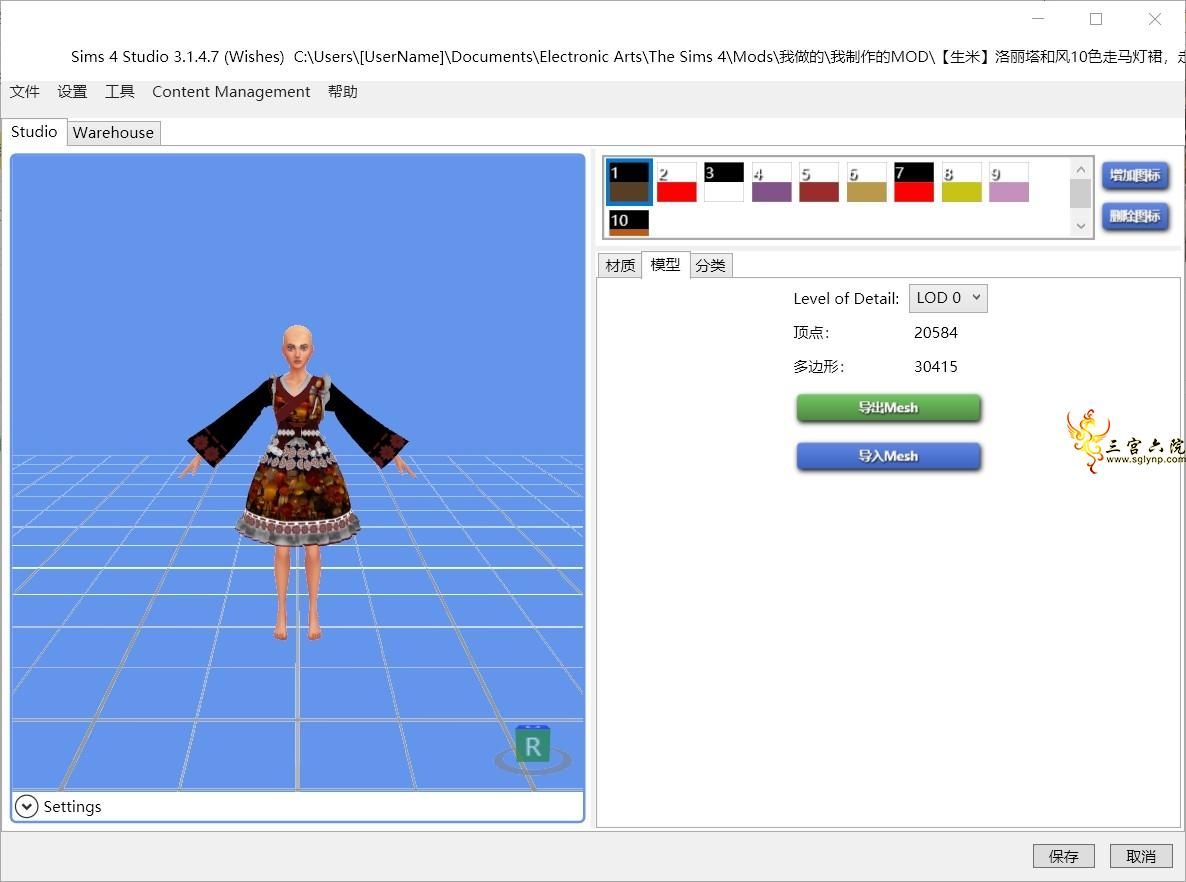
Task: Switch to the 材质 texture tab
Action: click(620, 266)
